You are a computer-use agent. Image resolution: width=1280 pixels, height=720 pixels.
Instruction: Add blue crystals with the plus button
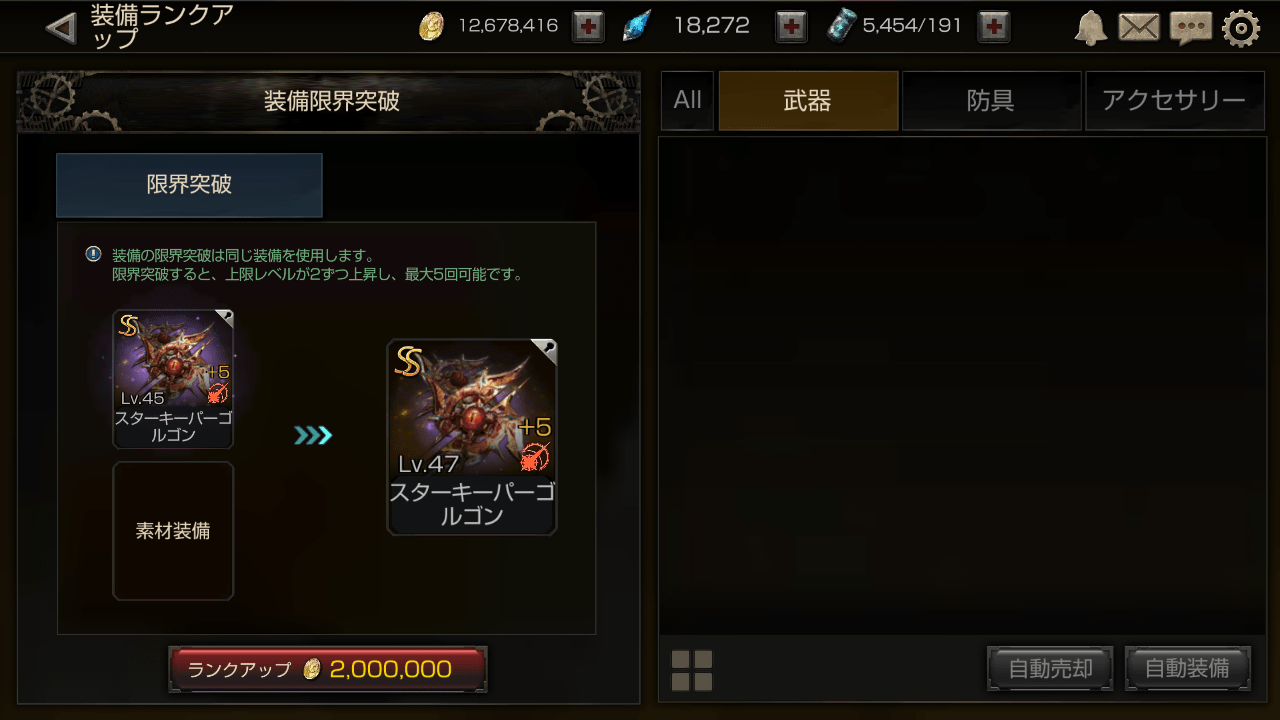click(x=791, y=27)
